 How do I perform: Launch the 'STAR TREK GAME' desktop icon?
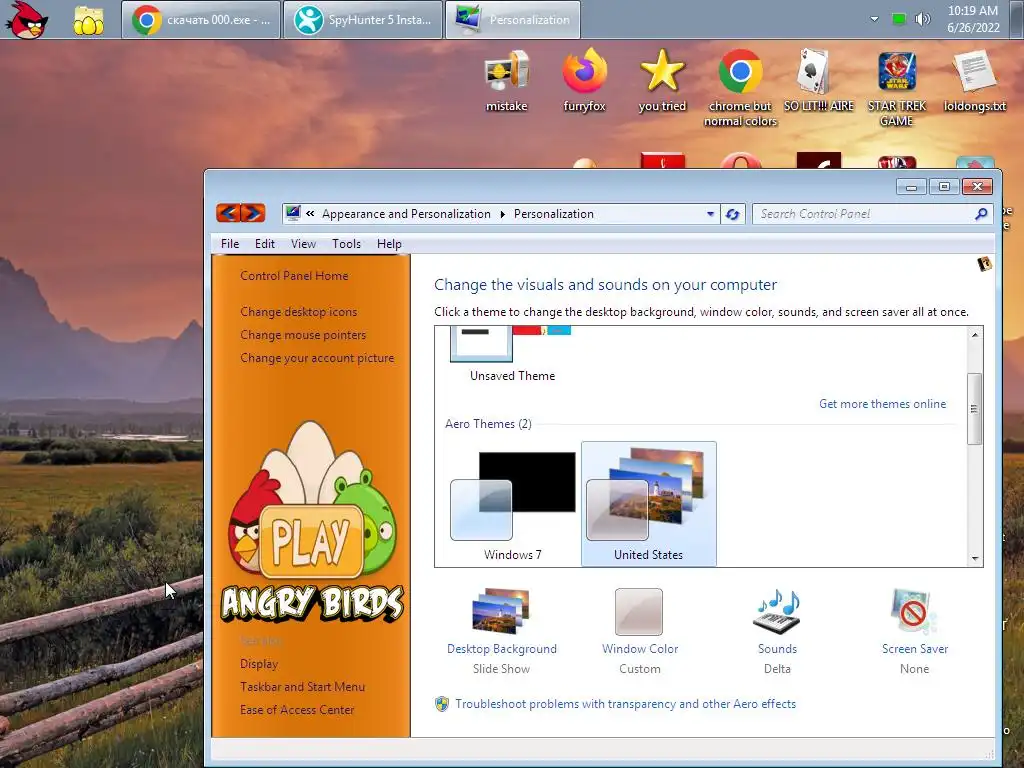(x=897, y=88)
